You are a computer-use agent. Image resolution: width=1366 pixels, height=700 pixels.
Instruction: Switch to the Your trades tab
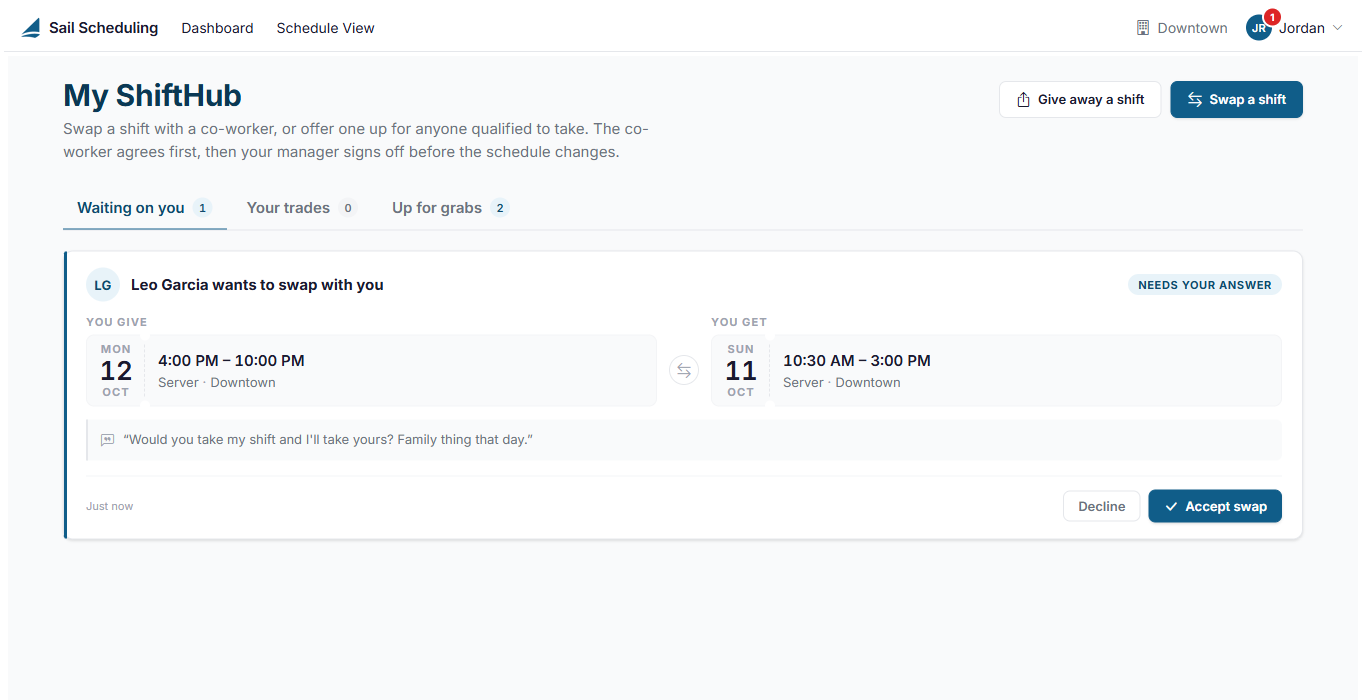pos(301,208)
